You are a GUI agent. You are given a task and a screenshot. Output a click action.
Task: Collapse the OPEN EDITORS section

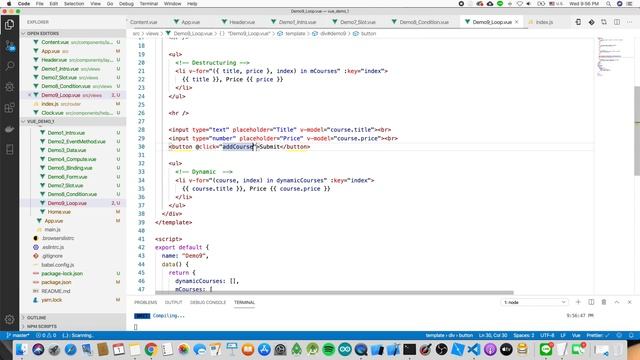73,33
